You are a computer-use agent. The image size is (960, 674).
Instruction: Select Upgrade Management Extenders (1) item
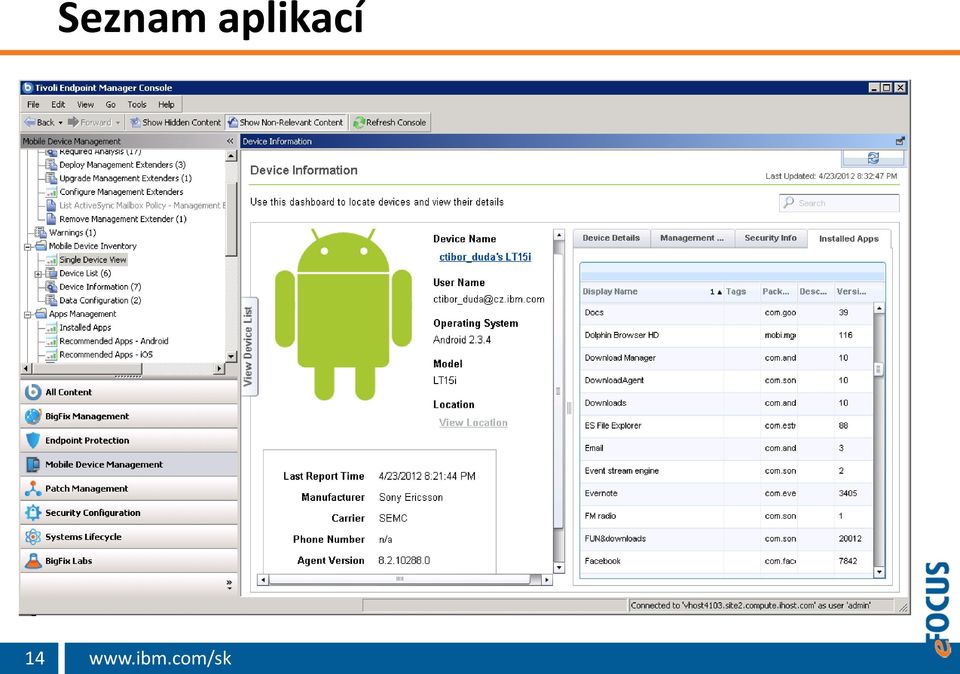125,178
